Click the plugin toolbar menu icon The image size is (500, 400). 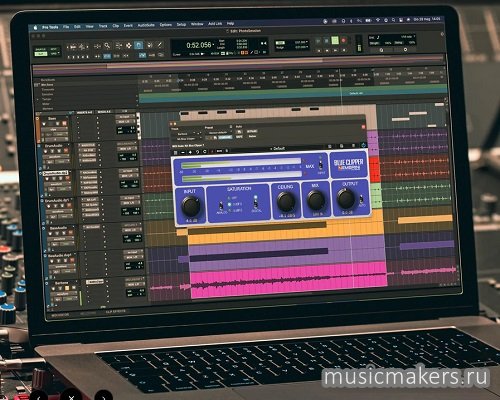175,153
